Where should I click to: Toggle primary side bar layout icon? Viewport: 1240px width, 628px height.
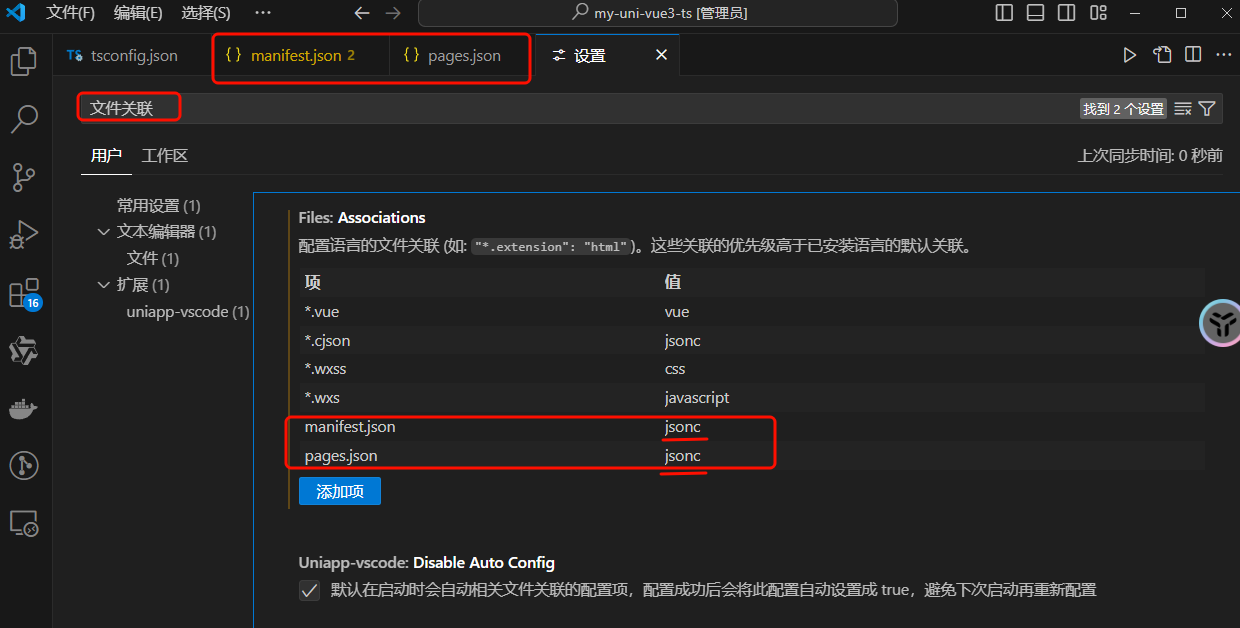1005,13
